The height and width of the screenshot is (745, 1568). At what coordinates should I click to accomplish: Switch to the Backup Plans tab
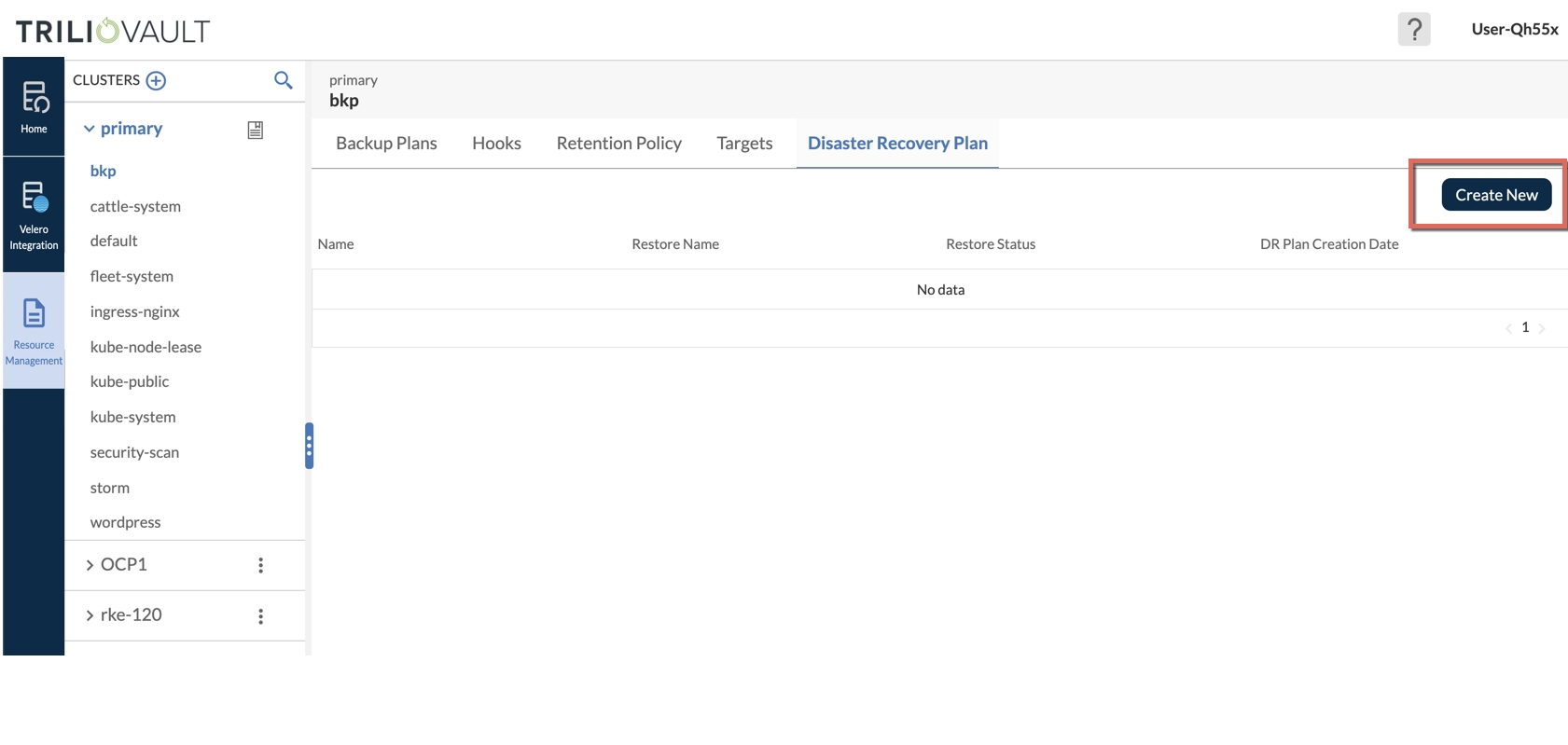point(386,144)
